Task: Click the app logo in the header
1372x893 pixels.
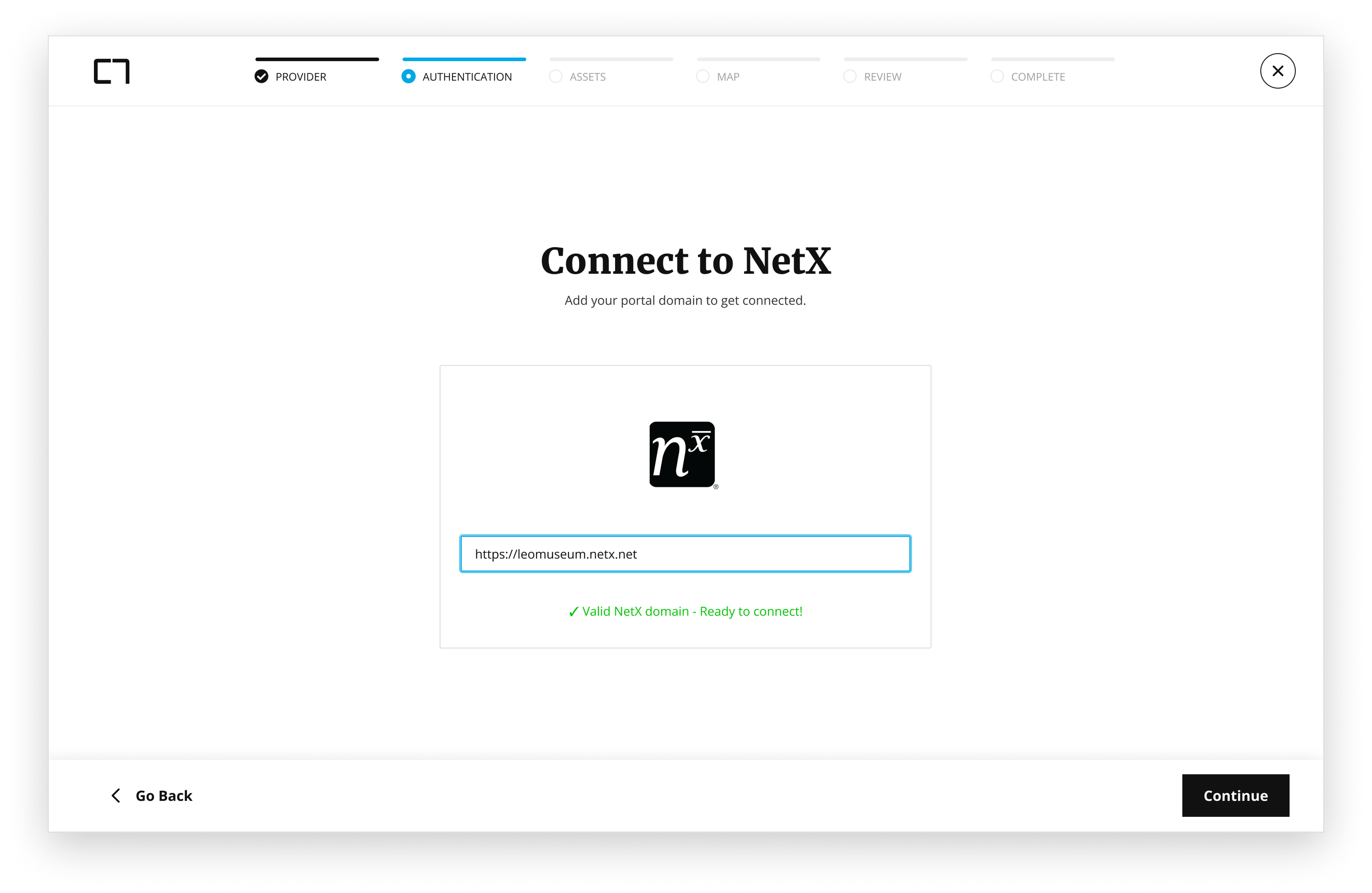Action: click(x=112, y=71)
